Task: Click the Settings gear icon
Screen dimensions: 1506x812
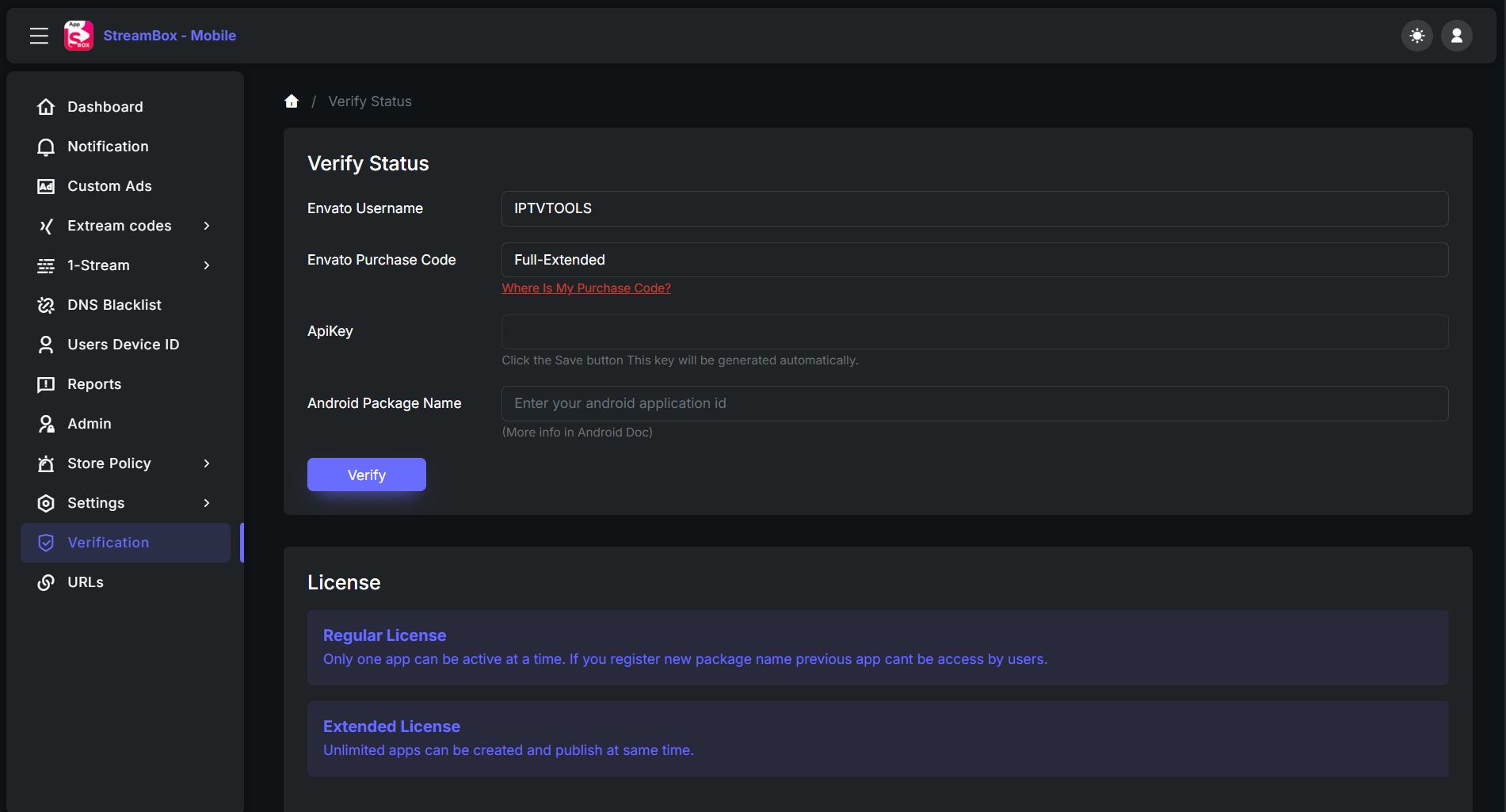Action: click(x=46, y=503)
